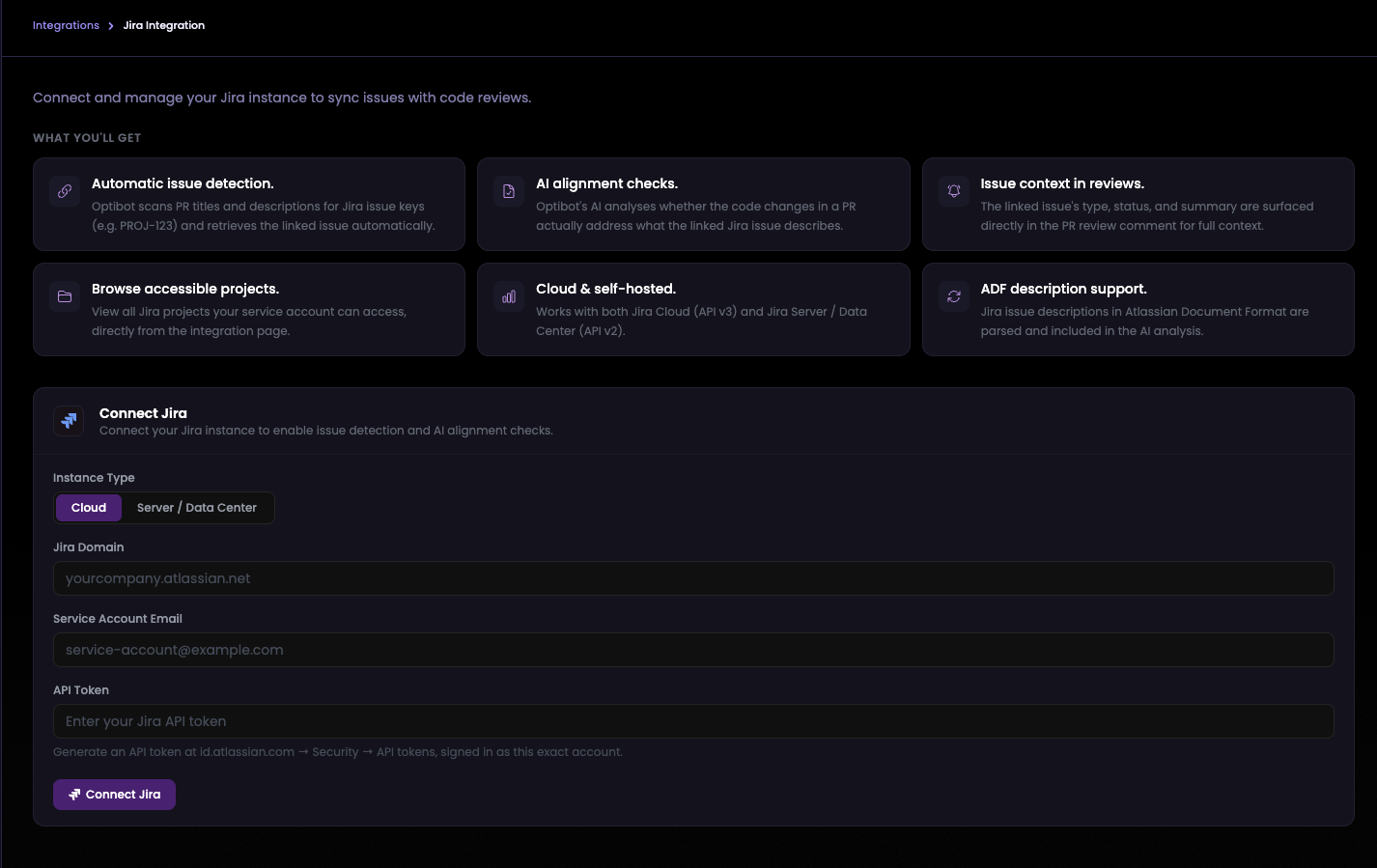Viewport: 1377px width, 868px height.
Task: Click the 'Works with both Jira Cloud' description
Action: click(701, 322)
